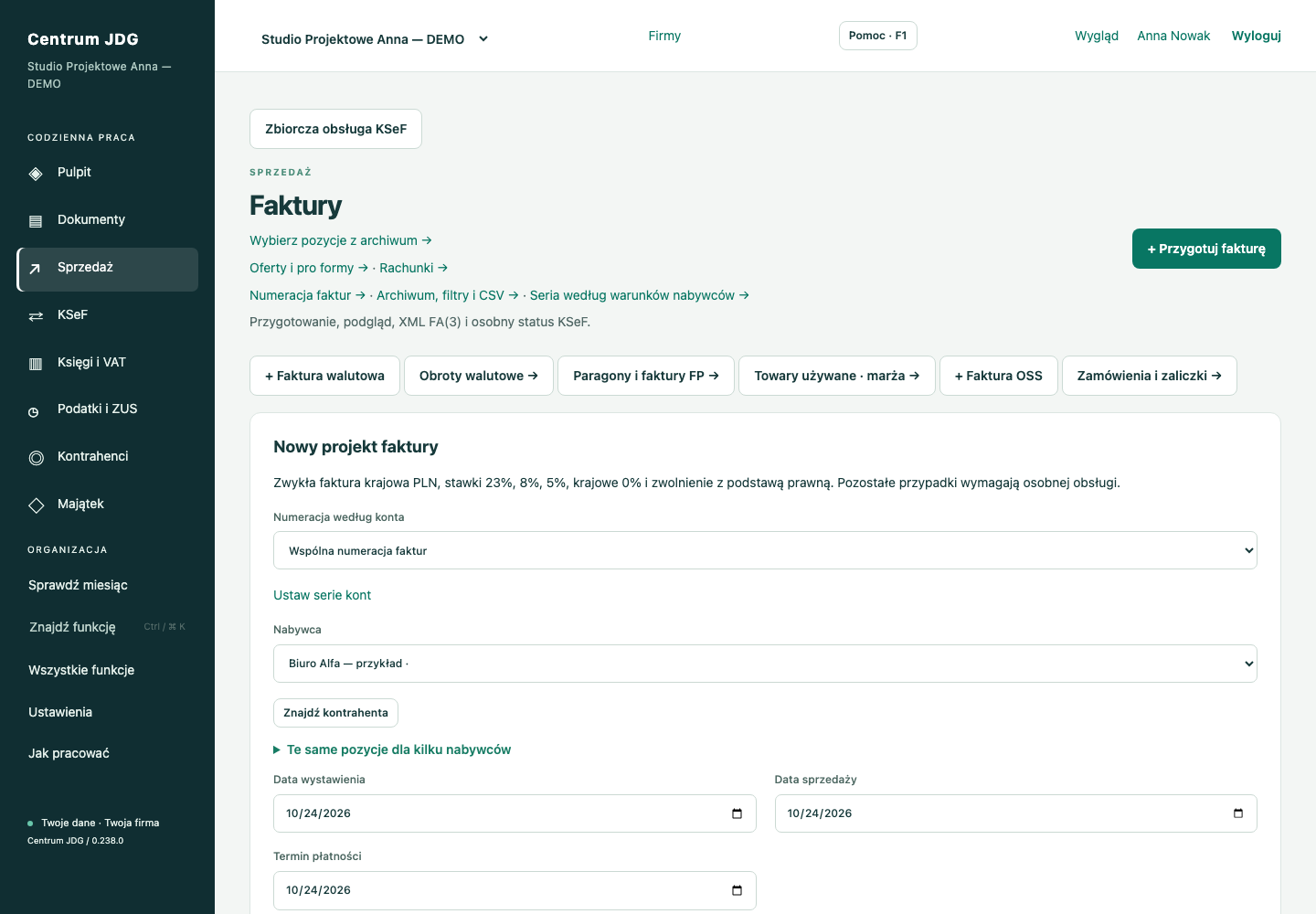Open the KSeF menu item
The width and height of the screenshot is (1316, 914).
pos(108,315)
